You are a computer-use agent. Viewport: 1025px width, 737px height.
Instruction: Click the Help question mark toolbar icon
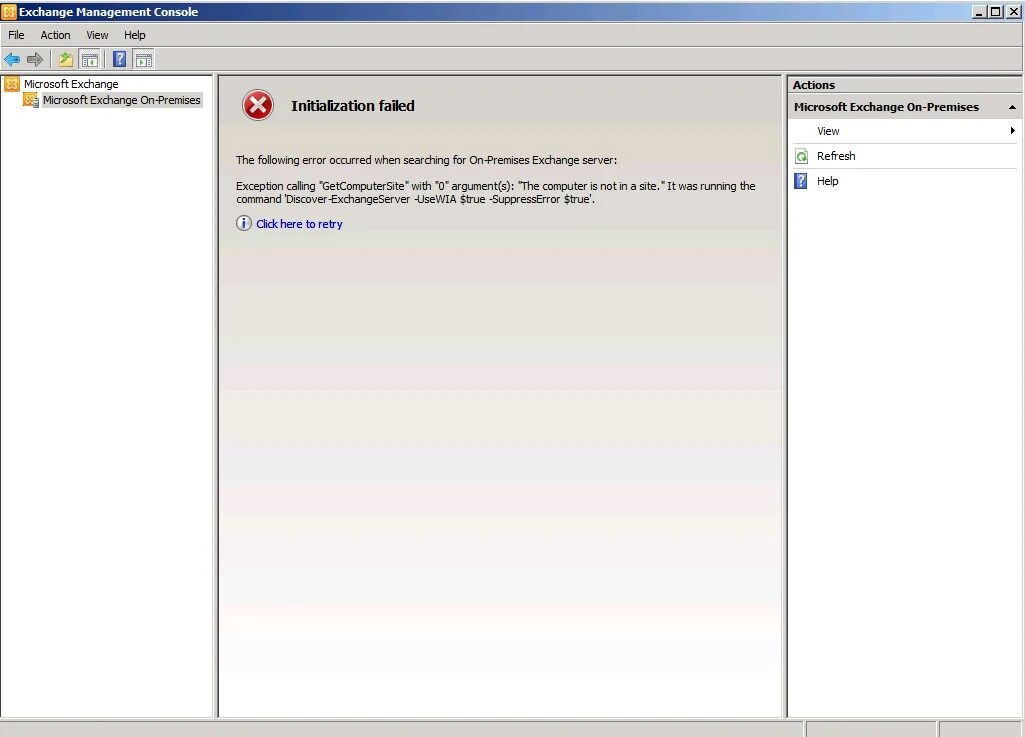click(x=120, y=60)
